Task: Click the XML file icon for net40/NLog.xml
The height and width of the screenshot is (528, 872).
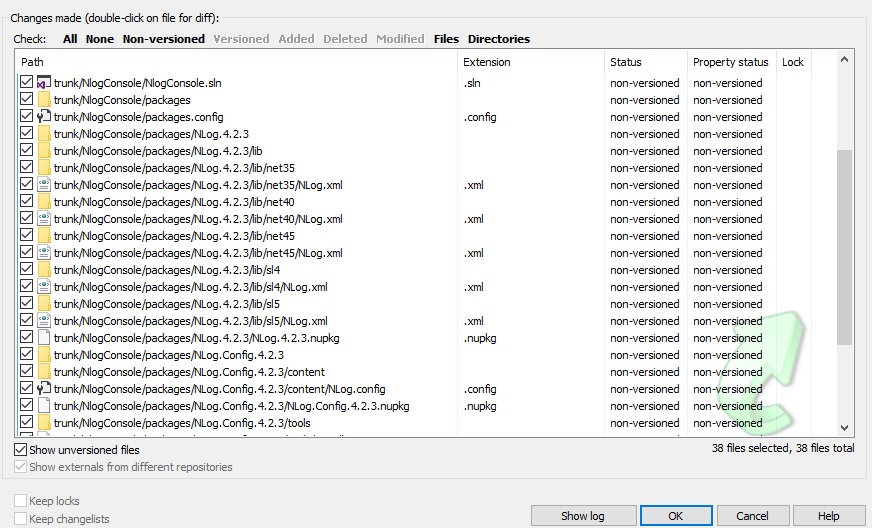Action: point(44,219)
